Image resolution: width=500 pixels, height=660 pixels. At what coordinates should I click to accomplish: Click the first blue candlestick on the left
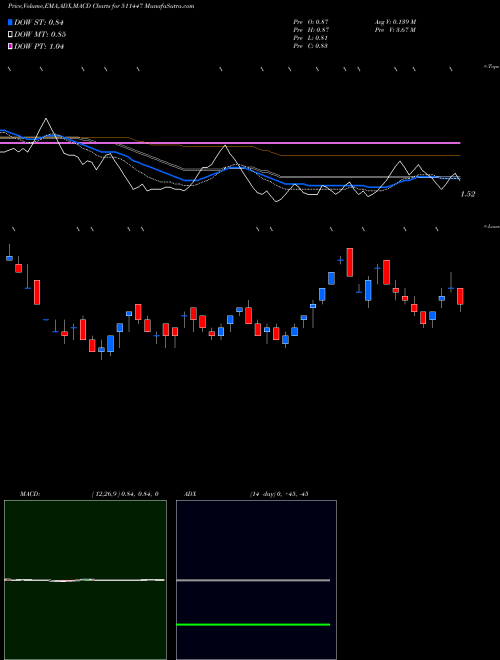click(x=9, y=258)
